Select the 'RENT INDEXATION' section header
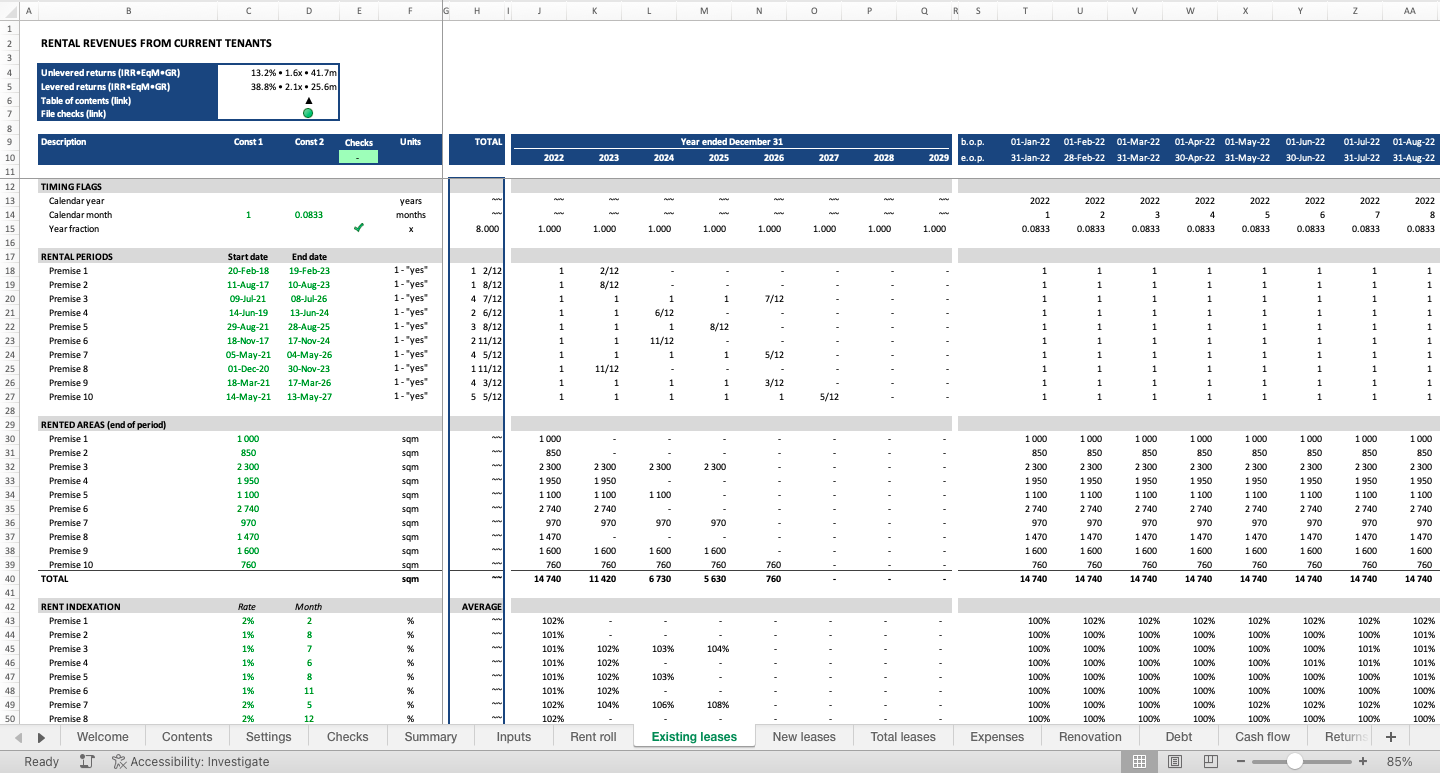 80,606
